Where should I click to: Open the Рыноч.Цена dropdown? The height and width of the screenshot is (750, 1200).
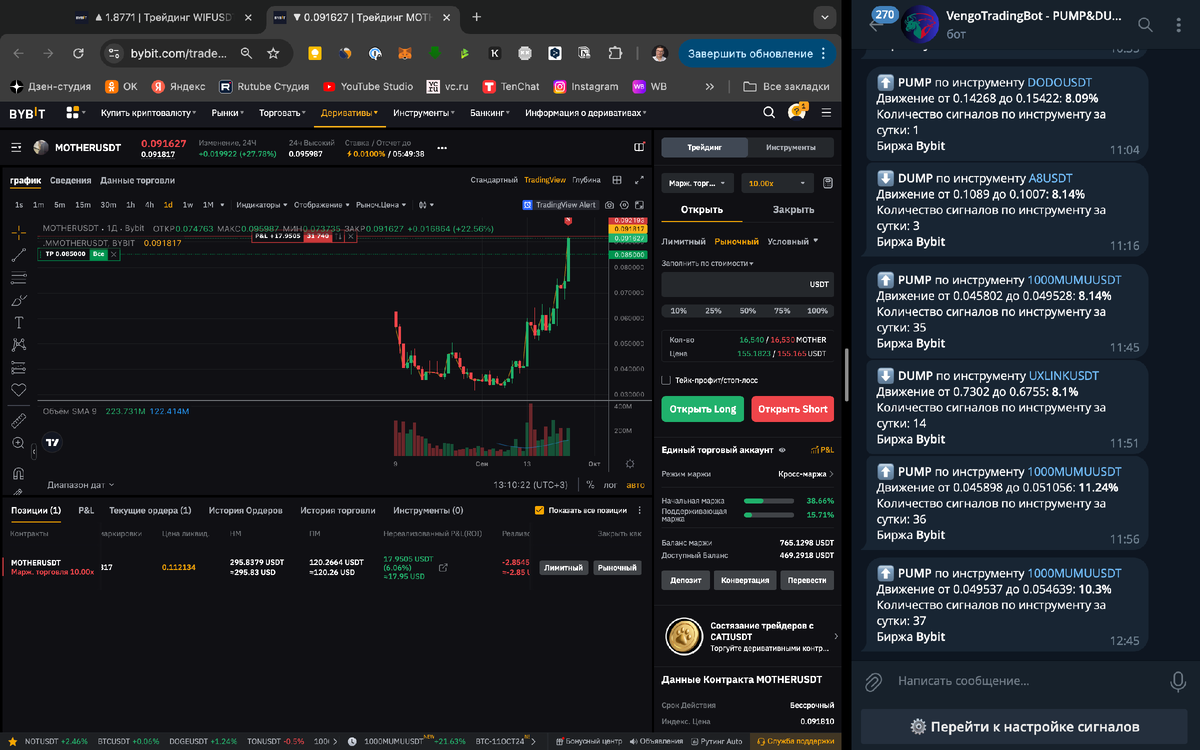383,205
